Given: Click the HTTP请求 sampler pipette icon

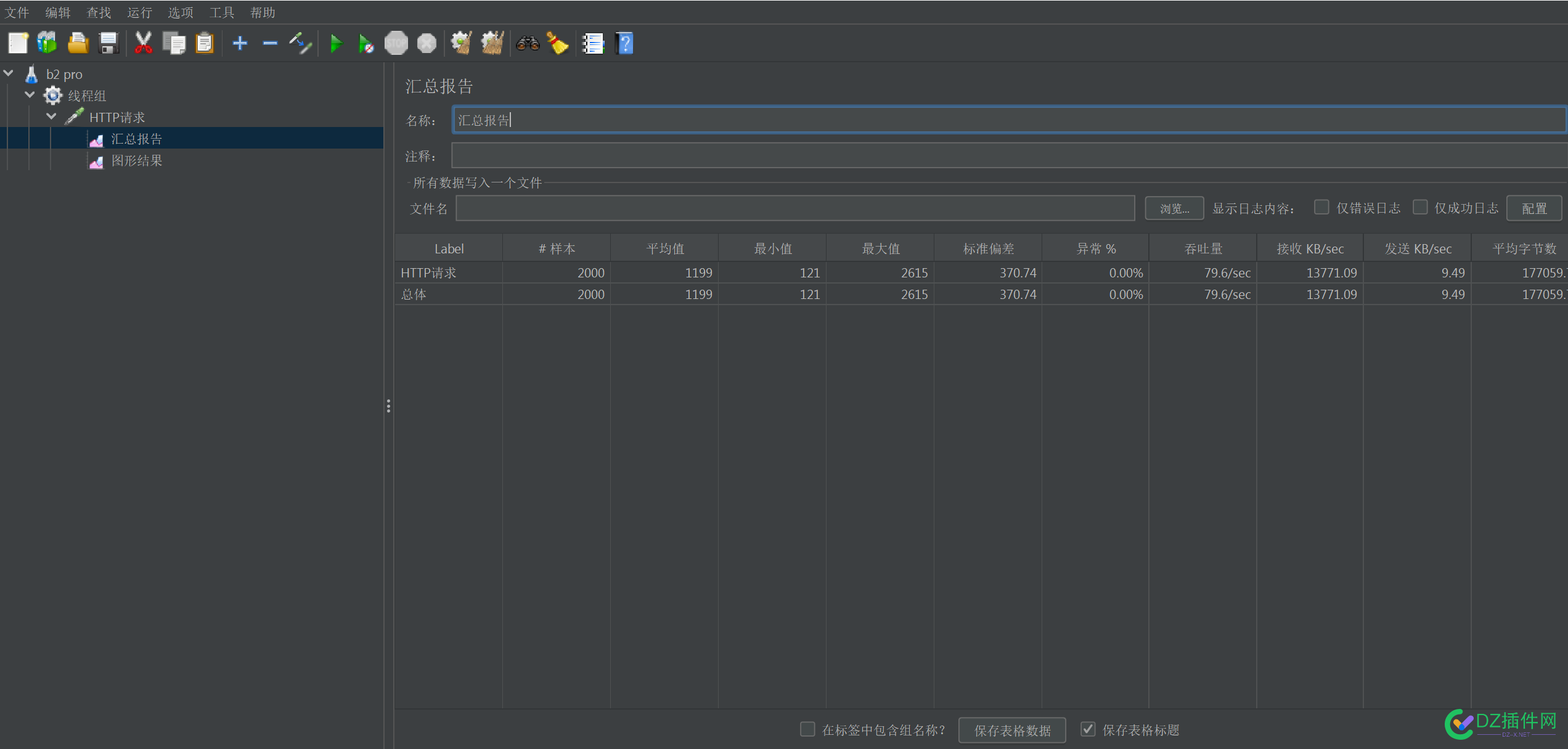Looking at the screenshot, I should (x=74, y=117).
